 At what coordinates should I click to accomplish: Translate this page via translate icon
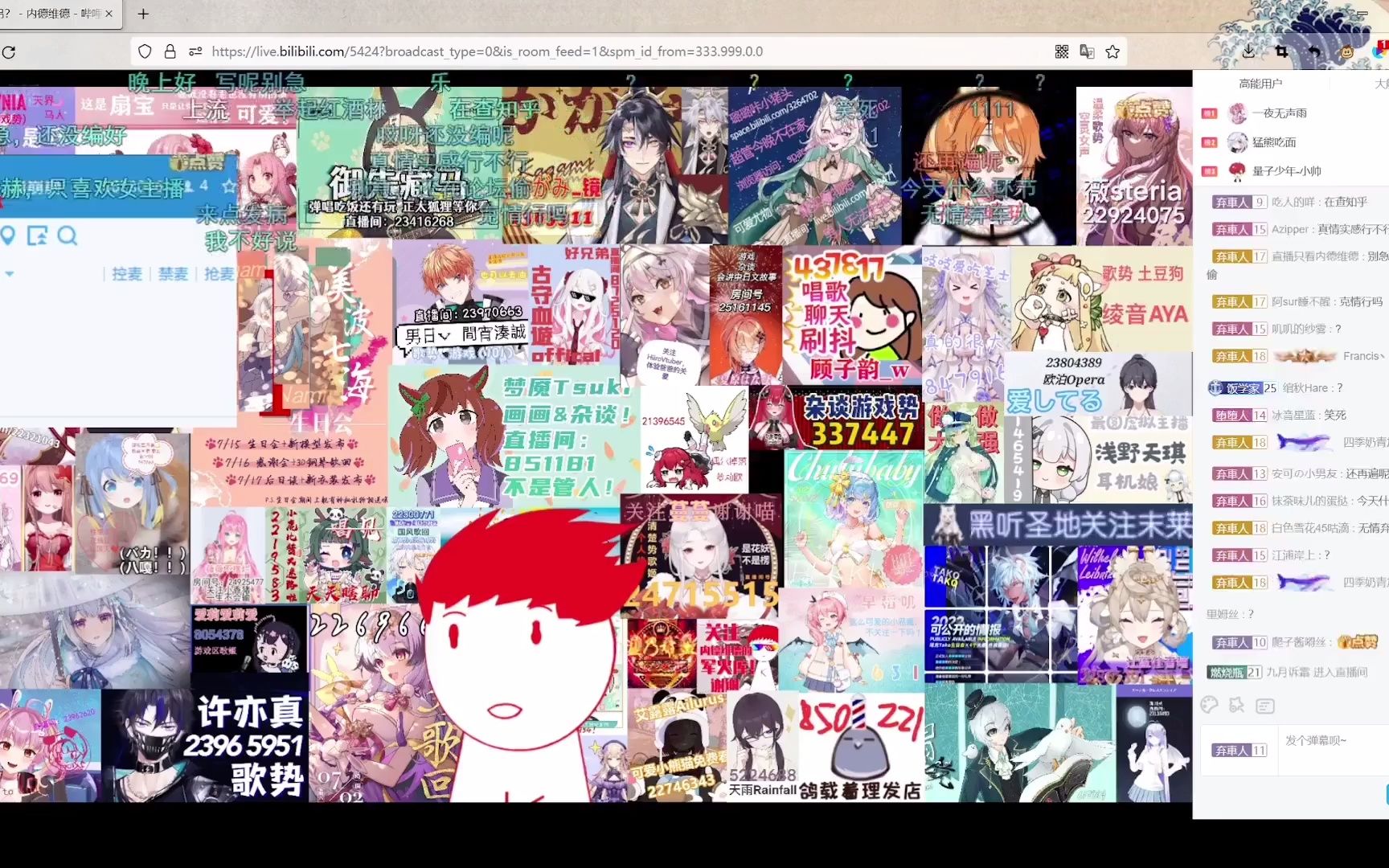(1087, 51)
